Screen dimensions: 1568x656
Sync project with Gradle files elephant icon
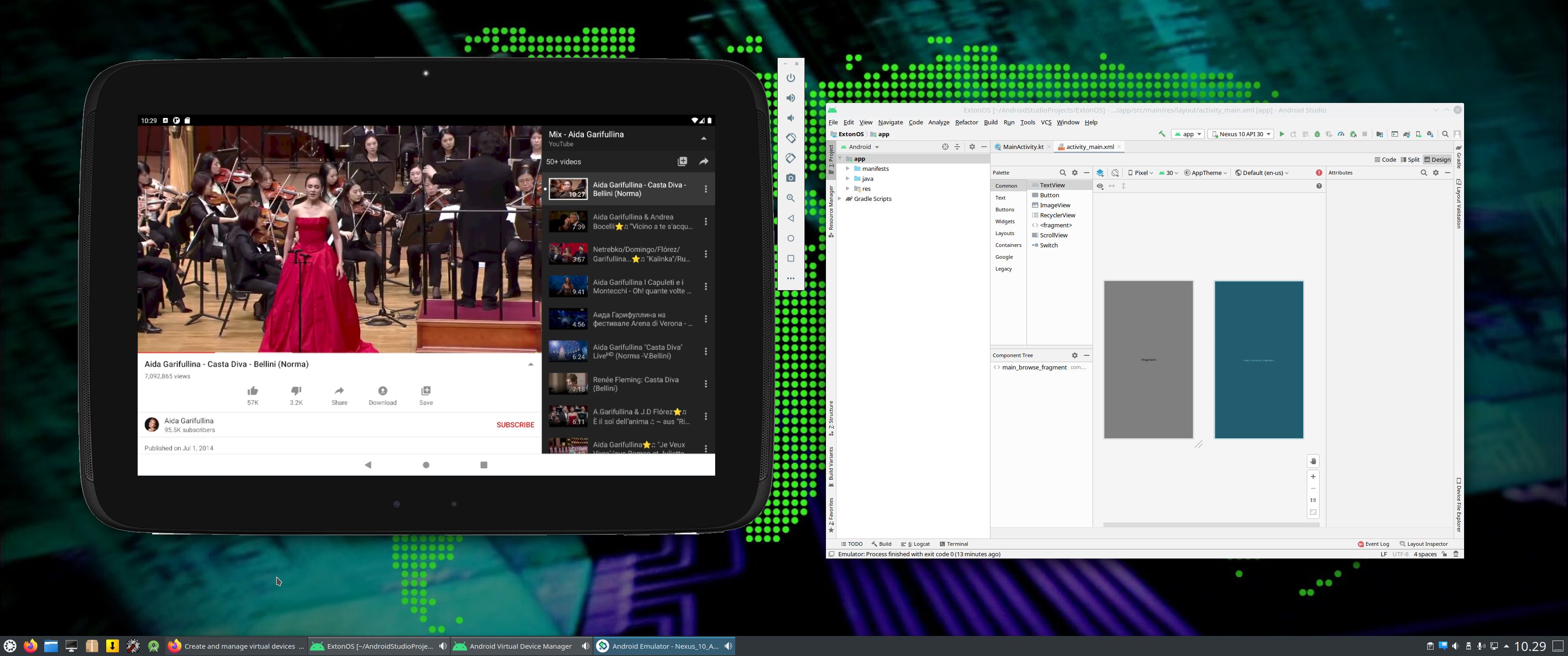click(x=1407, y=134)
